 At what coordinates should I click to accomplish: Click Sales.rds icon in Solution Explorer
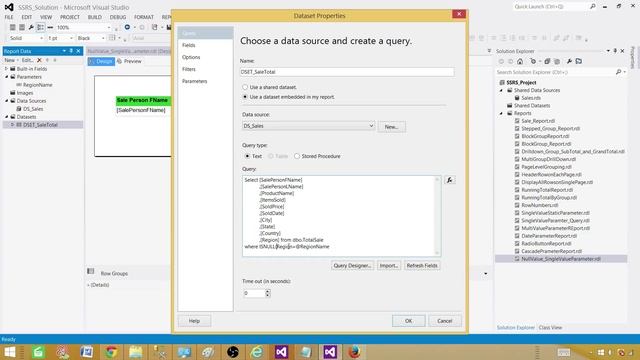[517, 98]
